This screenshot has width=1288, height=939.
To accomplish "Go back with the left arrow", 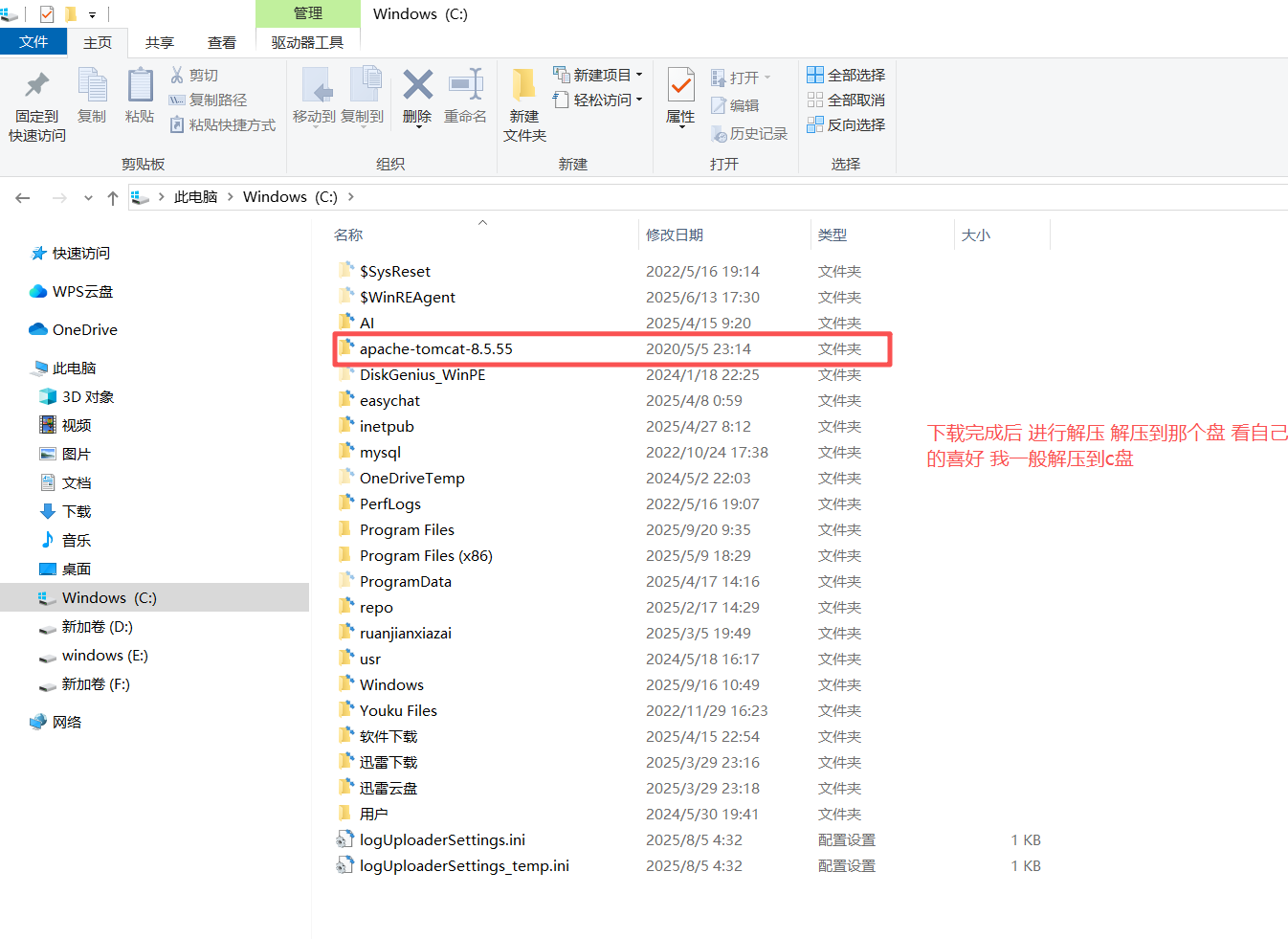I will coord(23,198).
